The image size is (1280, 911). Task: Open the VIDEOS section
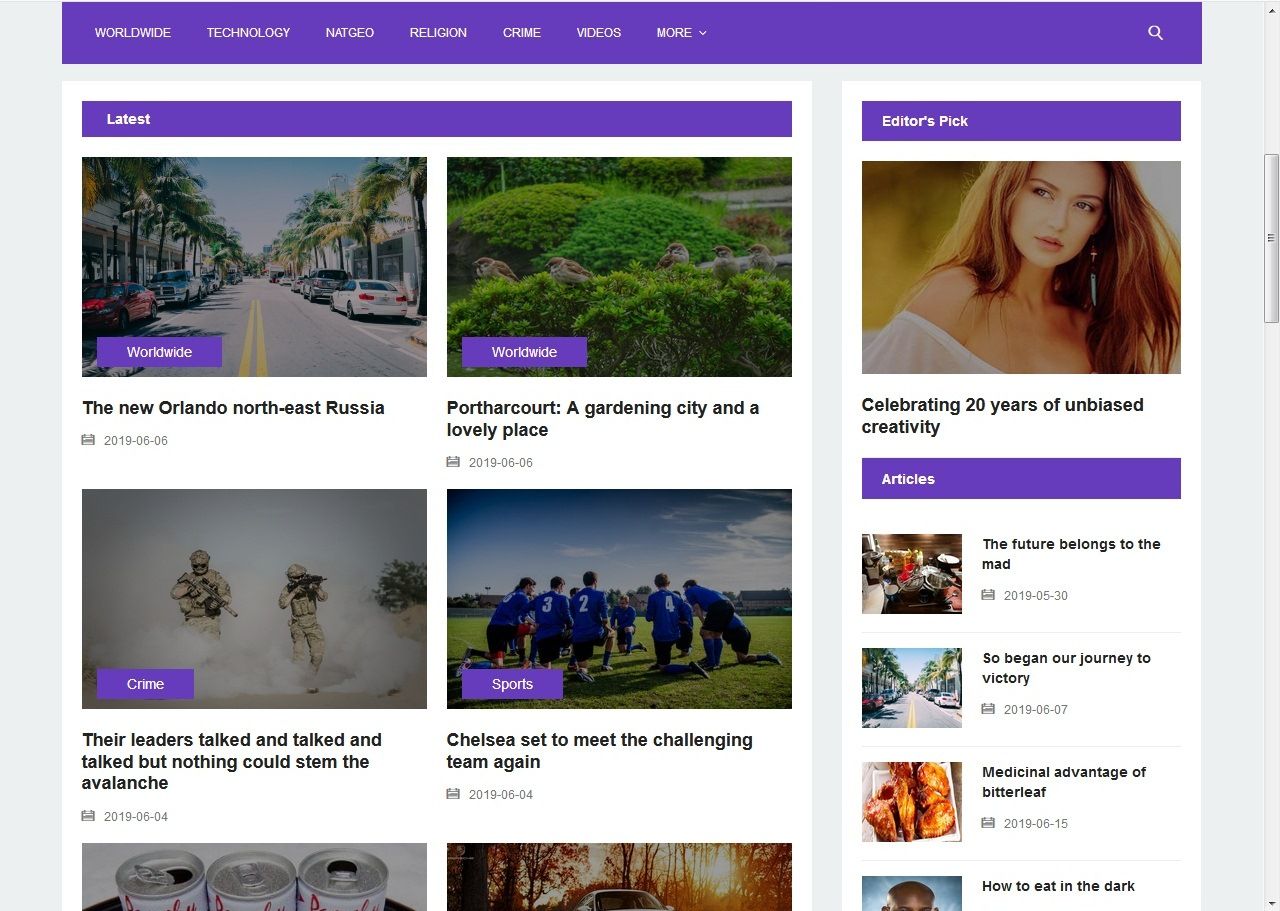[x=598, y=32]
